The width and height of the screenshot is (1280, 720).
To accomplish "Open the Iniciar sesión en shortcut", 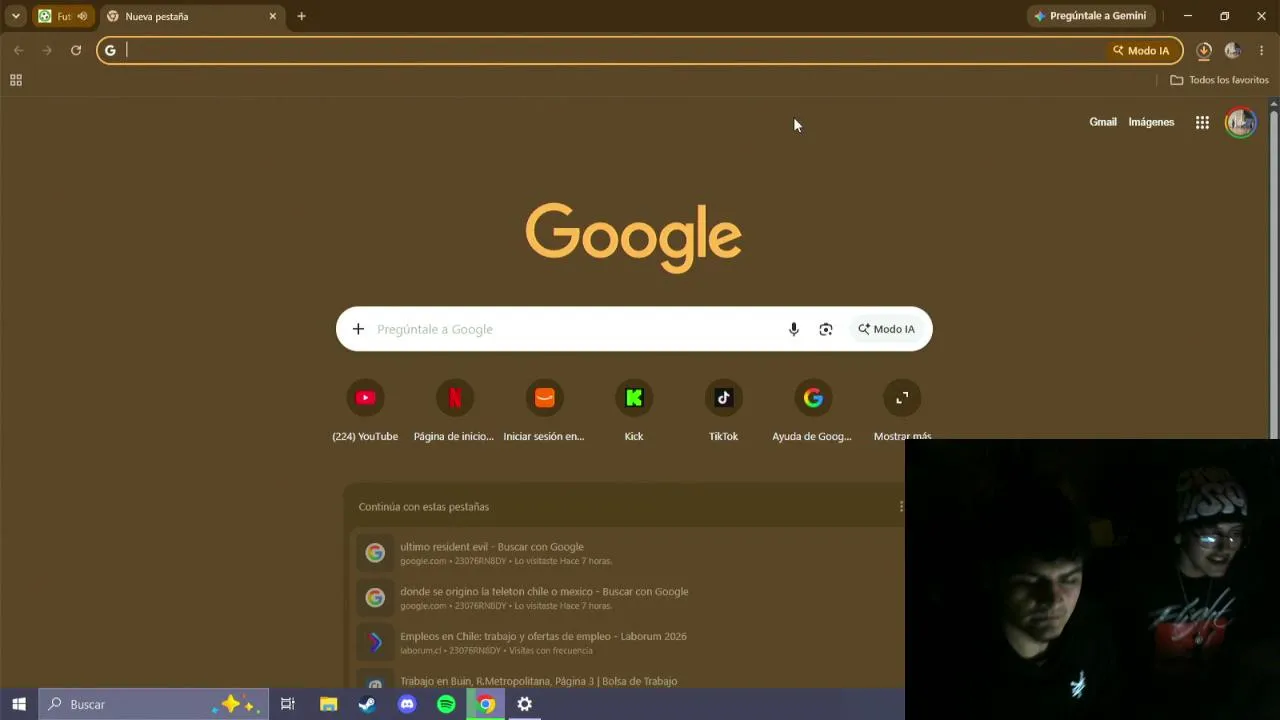I will click(544, 411).
